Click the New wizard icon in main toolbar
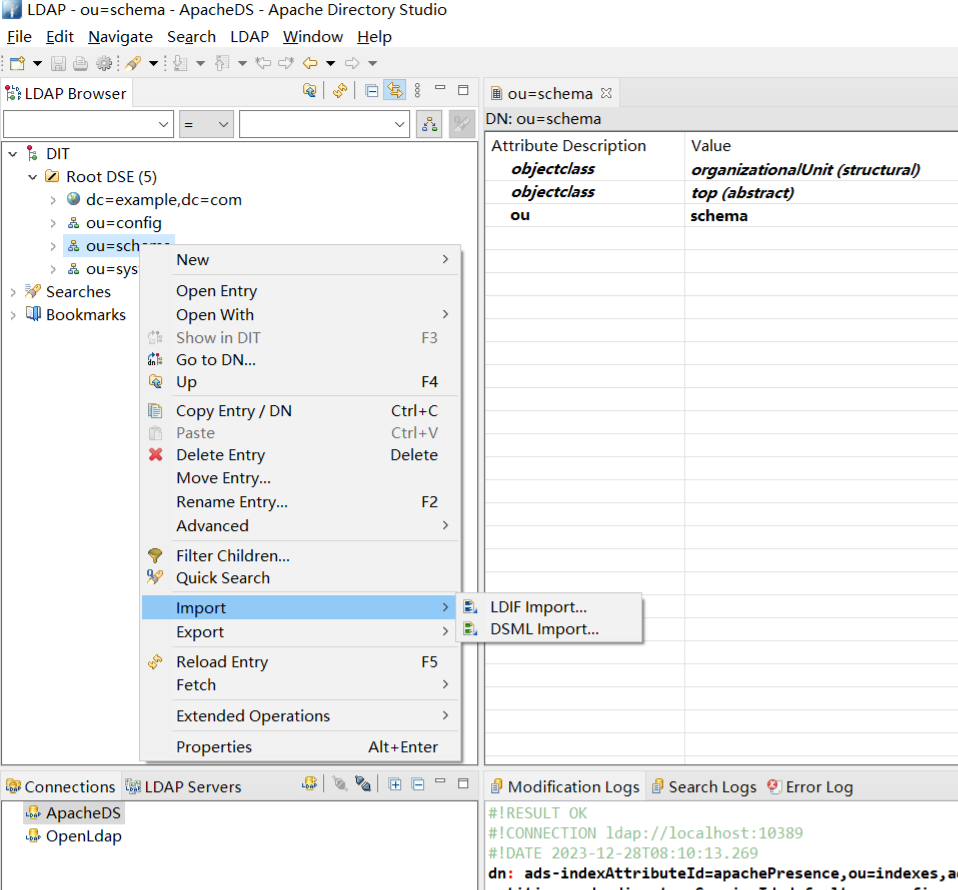The height and width of the screenshot is (890, 958). pyautogui.click(x=17, y=63)
